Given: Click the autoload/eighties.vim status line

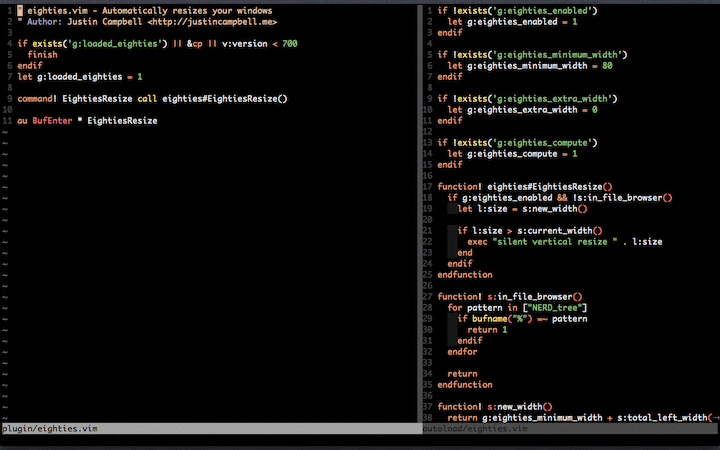Looking at the screenshot, I should coord(571,429).
